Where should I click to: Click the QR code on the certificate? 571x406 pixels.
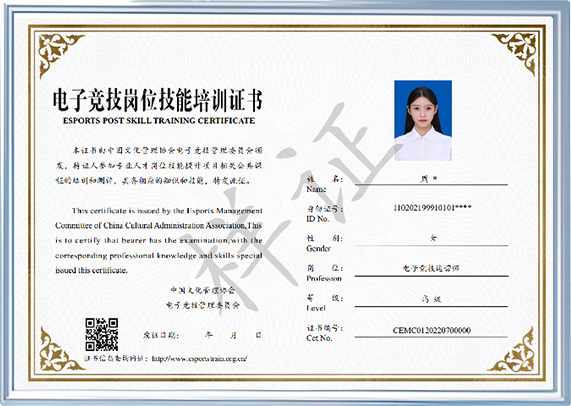coord(102,334)
